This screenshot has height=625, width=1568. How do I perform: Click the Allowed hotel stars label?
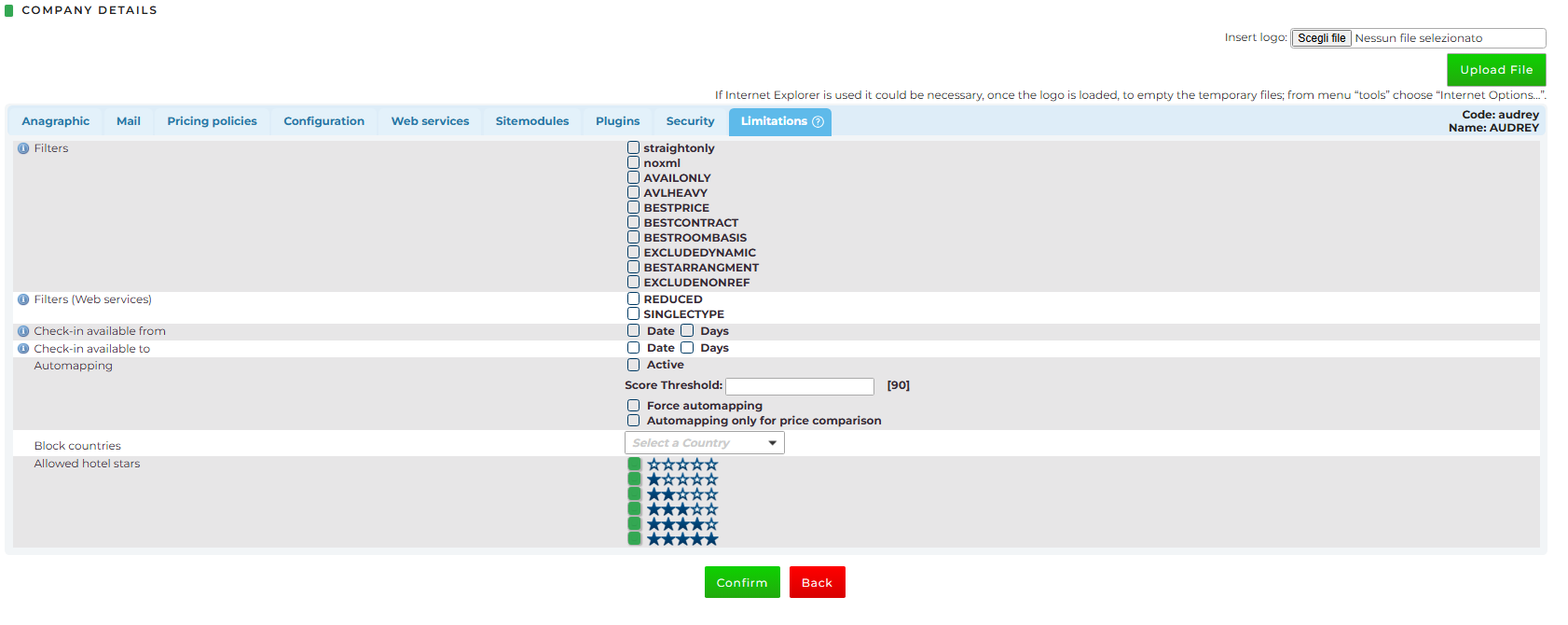click(x=88, y=464)
